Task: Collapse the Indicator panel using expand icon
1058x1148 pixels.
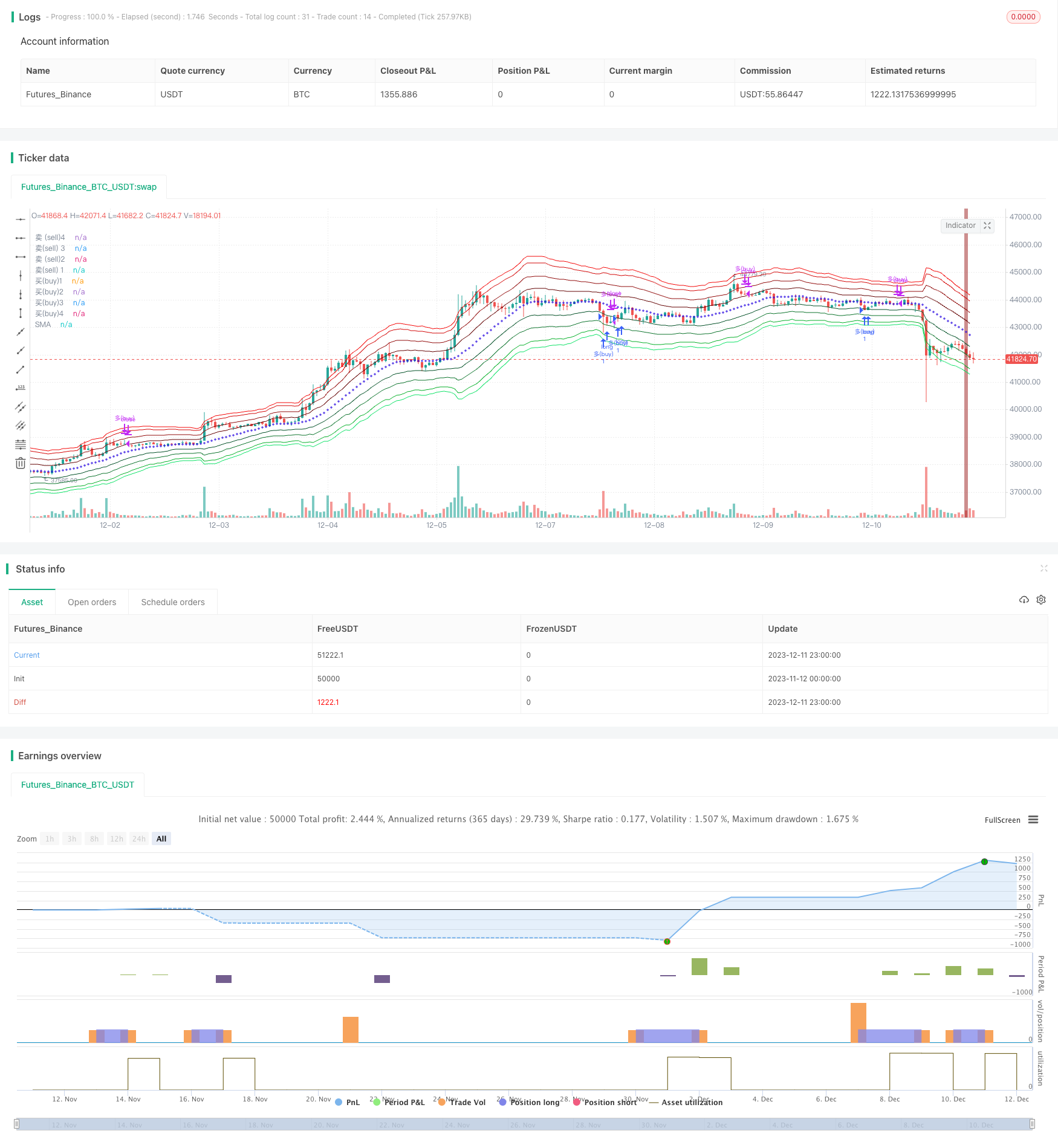Action: pos(987,225)
